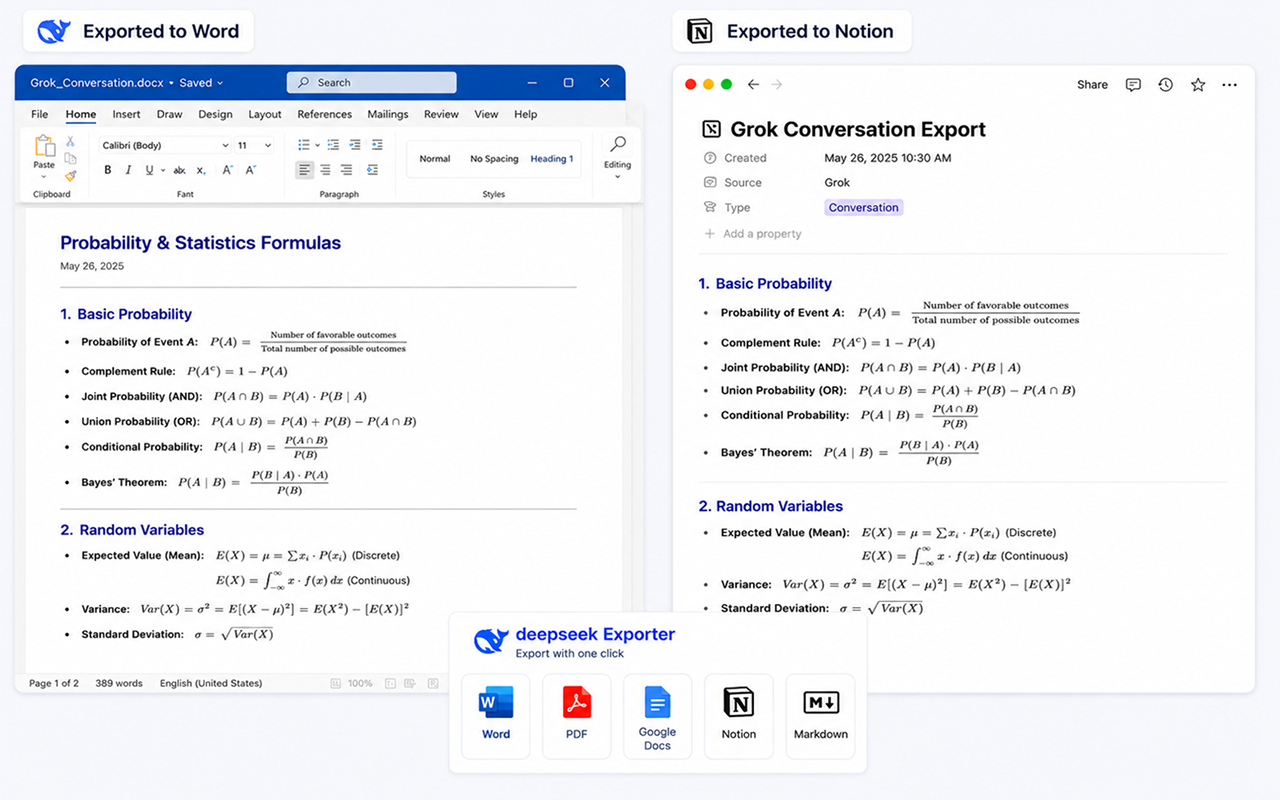Viewport: 1280px width, 800px height.
Task: Choose Markdown export in deepseek Exporter
Action: pyautogui.click(x=821, y=715)
